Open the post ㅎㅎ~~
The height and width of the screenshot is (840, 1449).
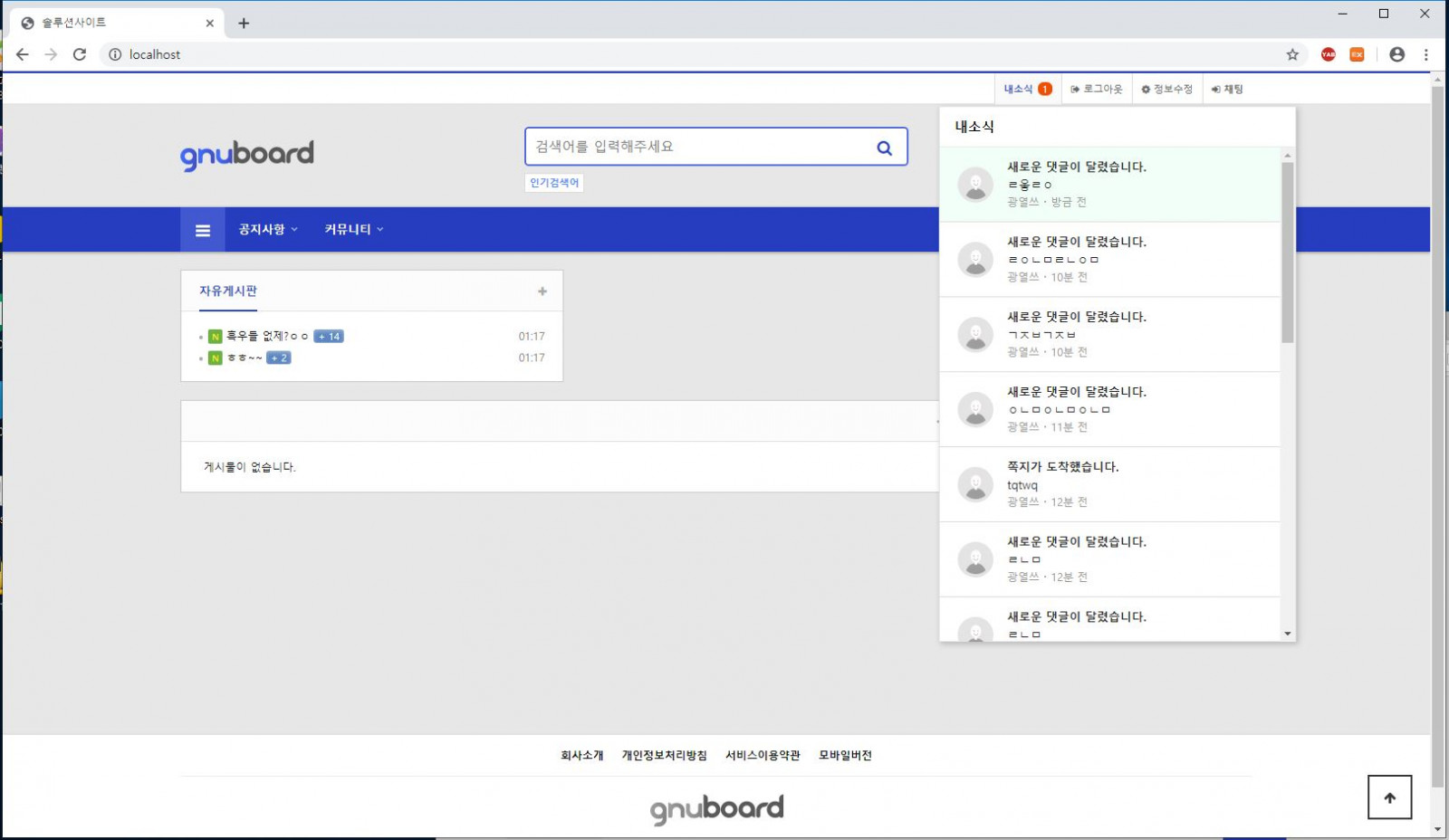pyautogui.click(x=245, y=358)
